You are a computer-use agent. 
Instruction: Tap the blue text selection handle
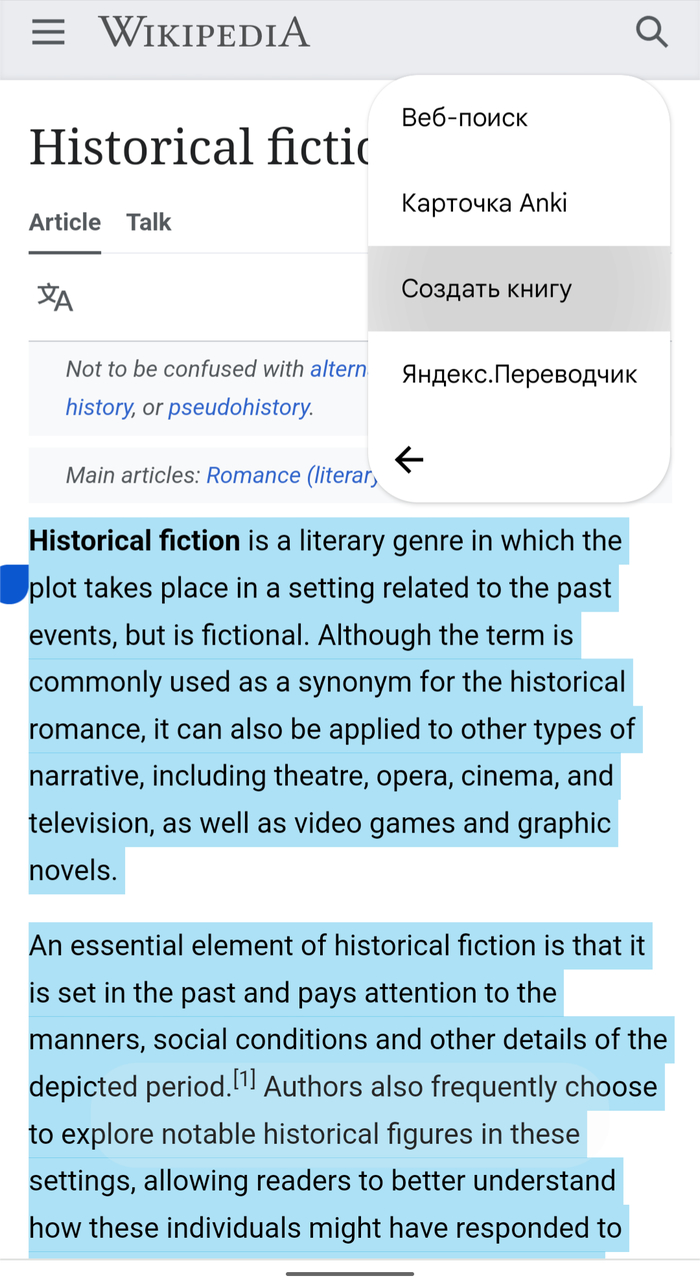(x=13, y=584)
